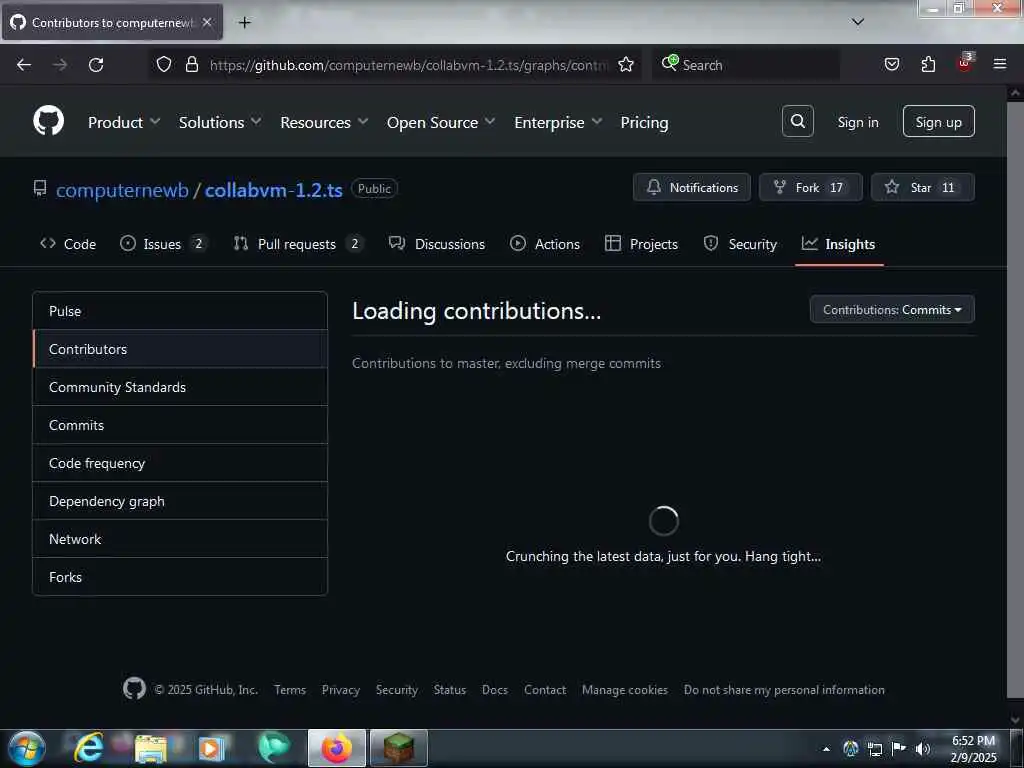
Task: Click the GitHub logo in the footer
Action: click(134, 688)
